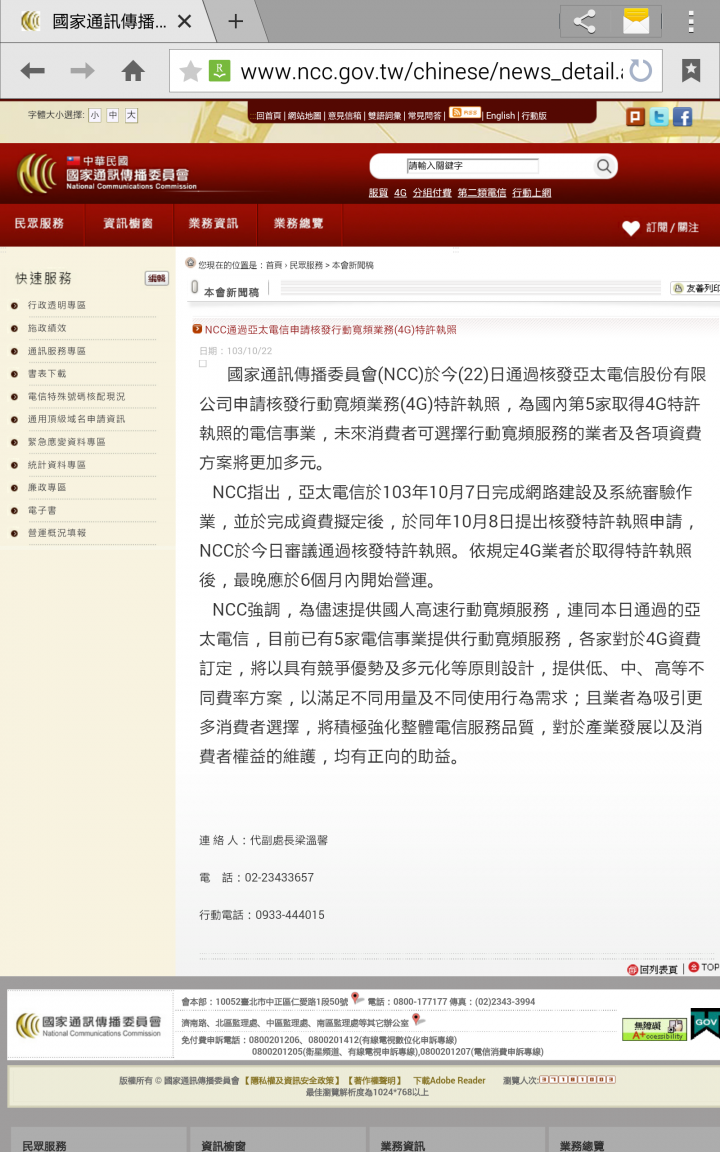This screenshot has height=1152, width=720.
Task: Open 行動版 mobile version link
Action: pyautogui.click(x=534, y=116)
